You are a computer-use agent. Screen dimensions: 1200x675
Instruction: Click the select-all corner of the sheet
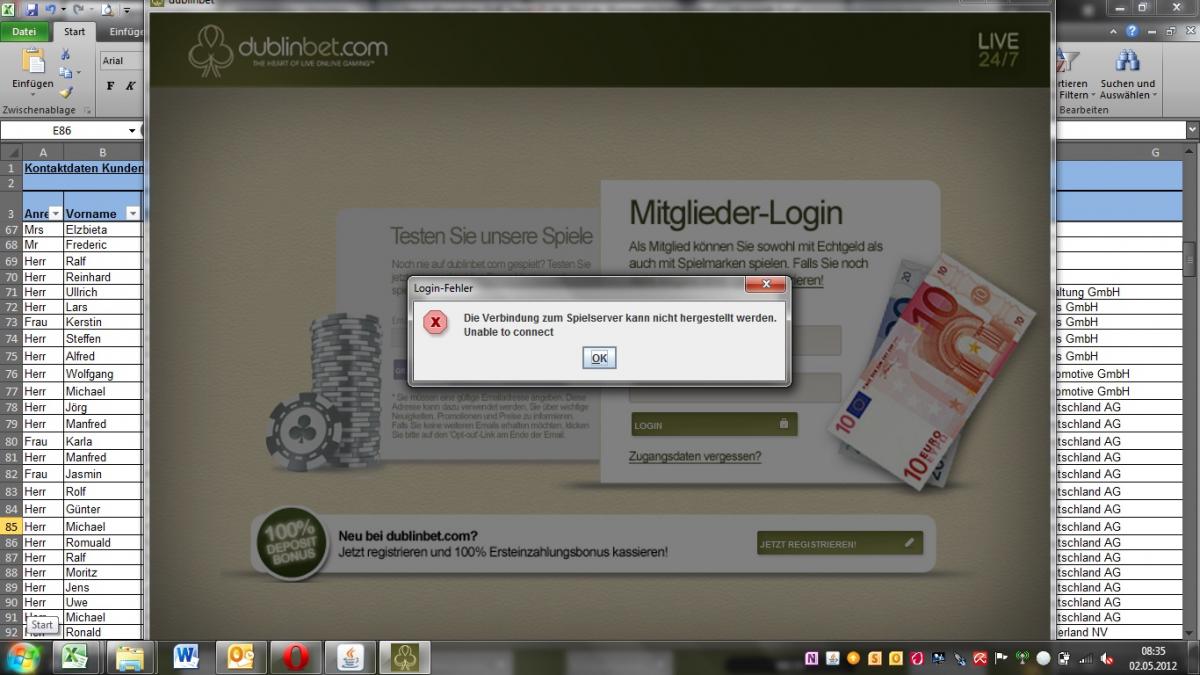pyautogui.click(x=11, y=152)
